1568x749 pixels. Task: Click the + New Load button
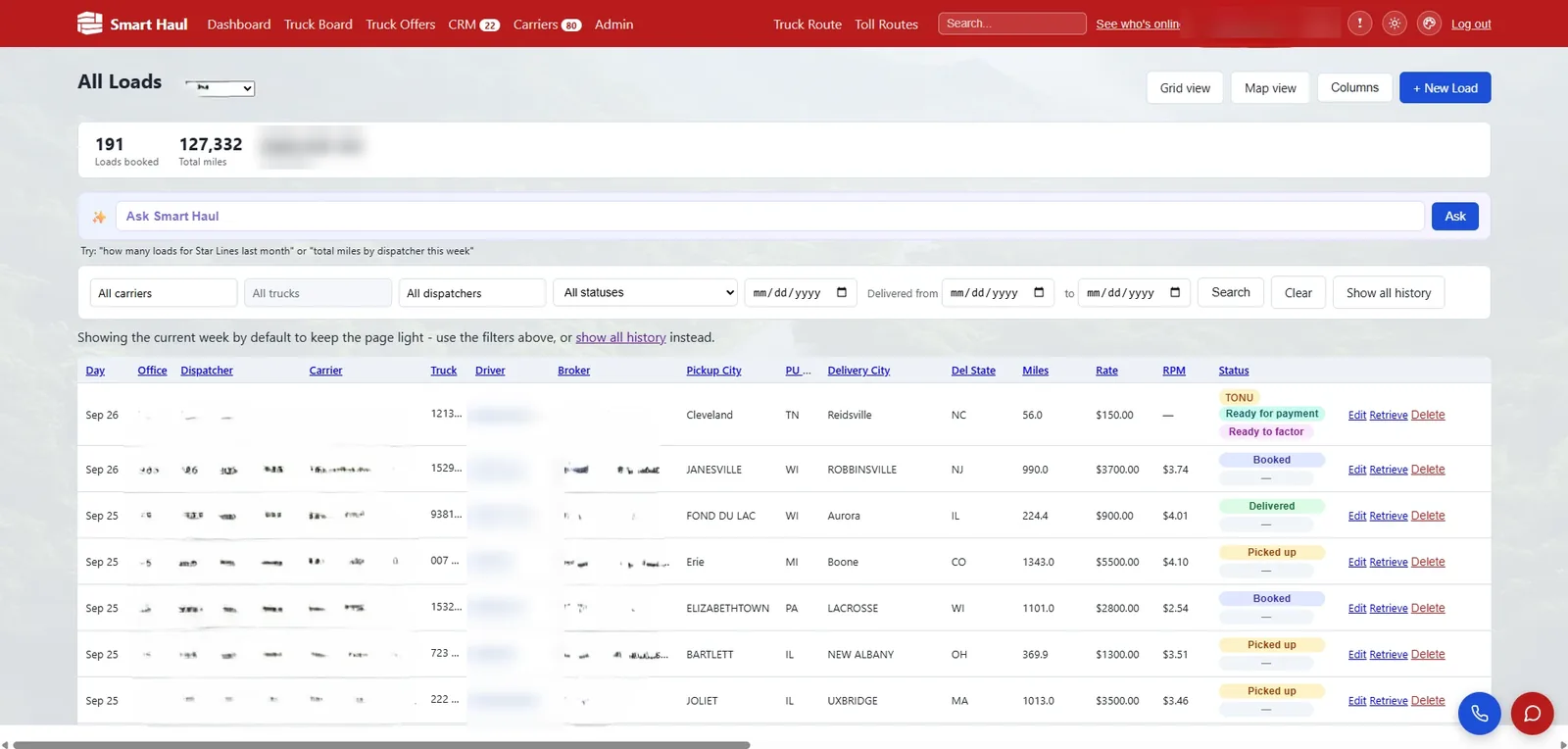(1445, 87)
